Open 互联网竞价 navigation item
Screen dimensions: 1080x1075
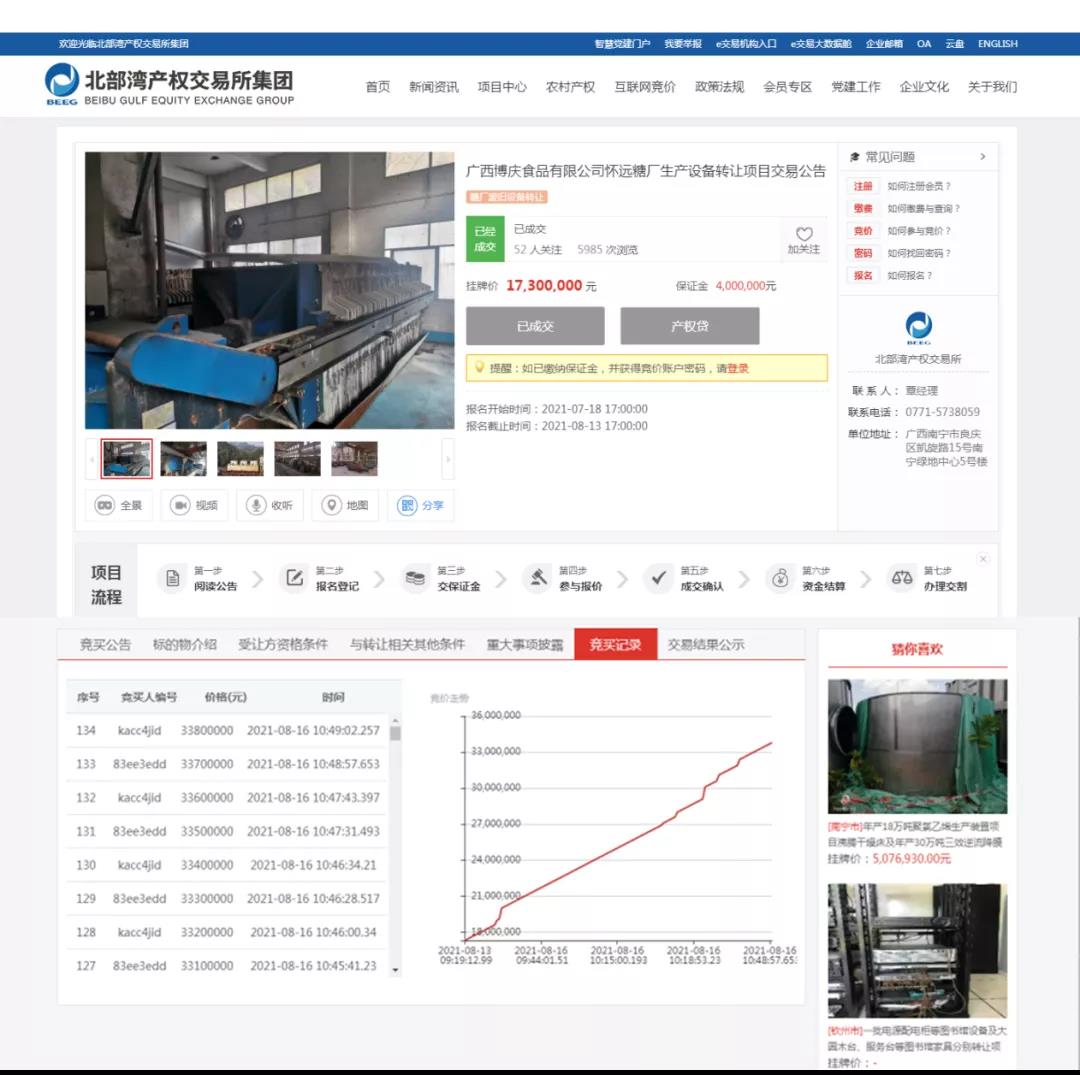tap(645, 87)
